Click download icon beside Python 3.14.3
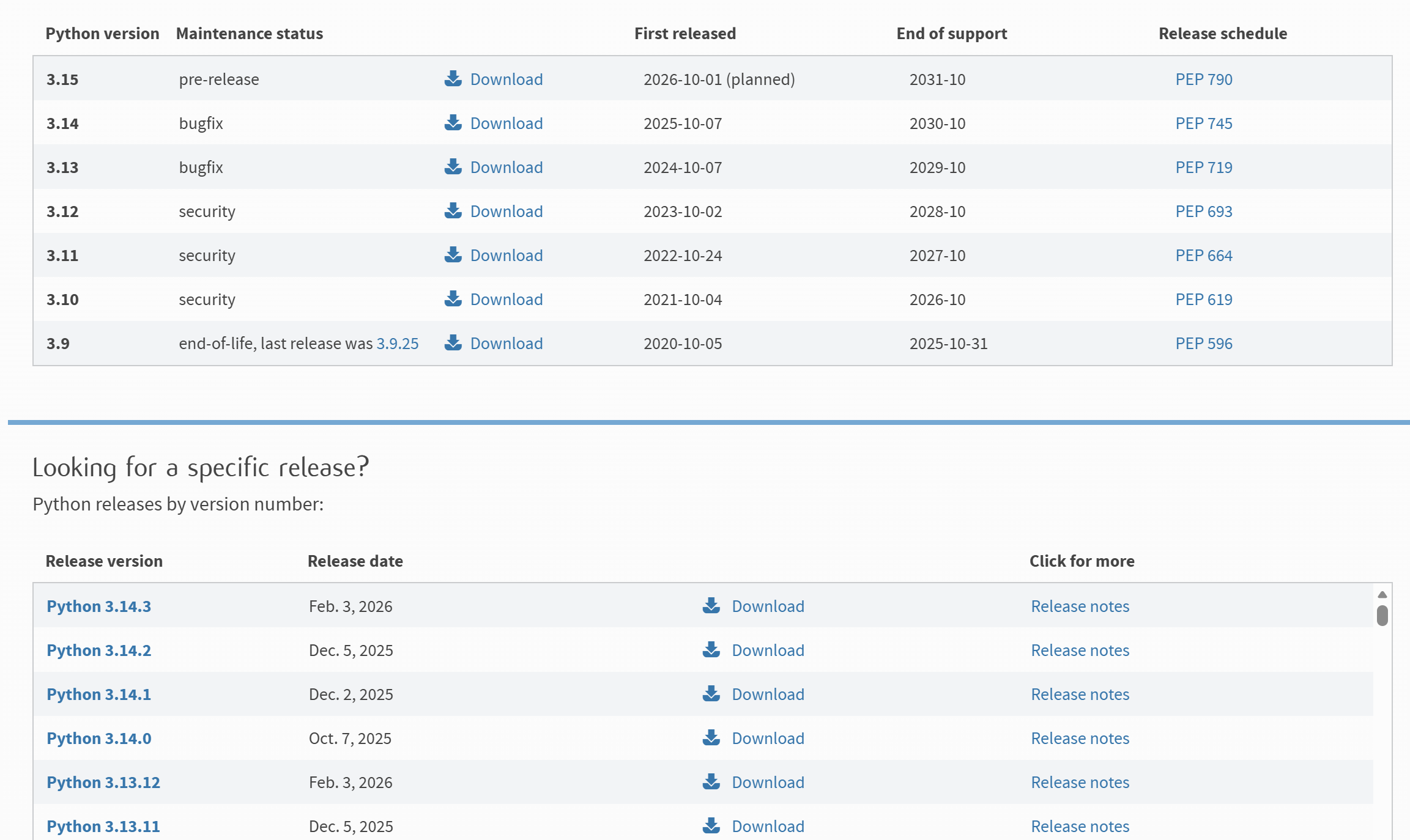 pyautogui.click(x=711, y=606)
